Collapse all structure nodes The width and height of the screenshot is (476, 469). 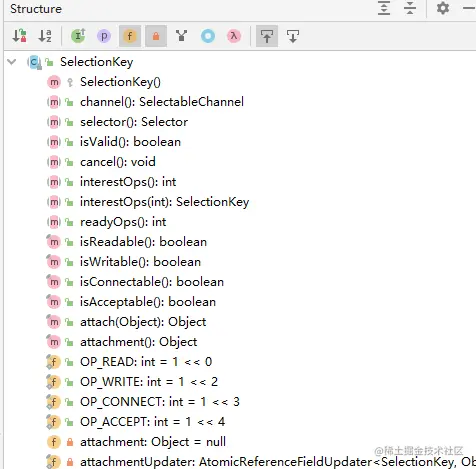[410, 8]
